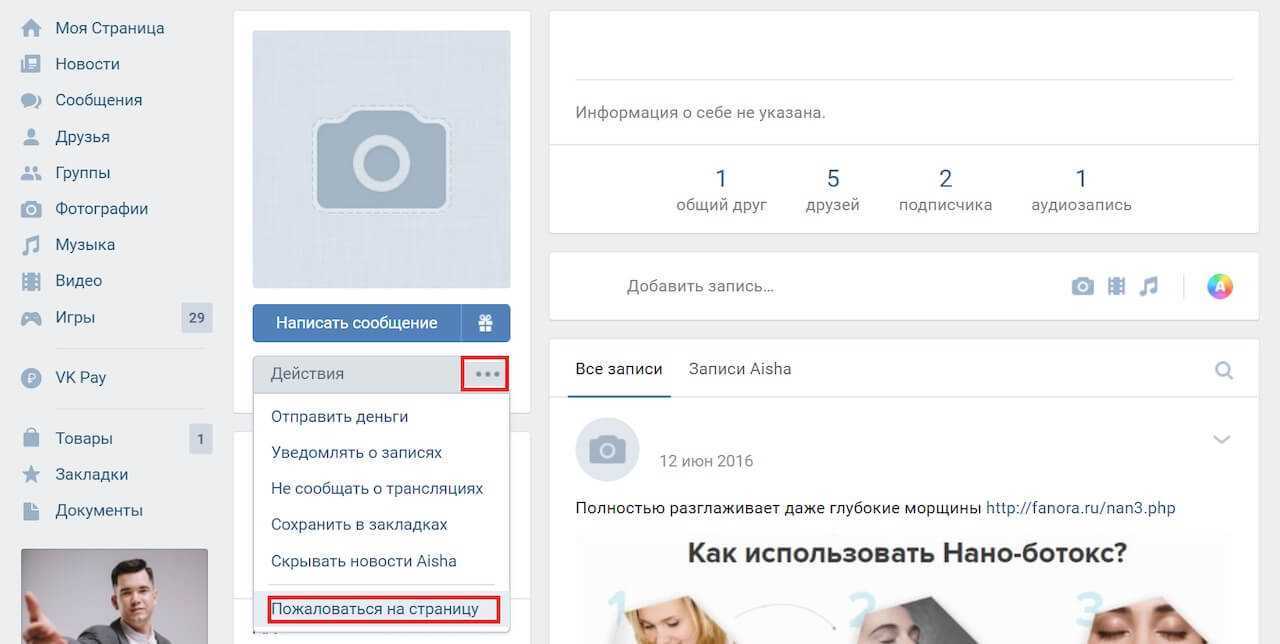Screen dimensions: 1280x644
Task: Click the music note icon to attach audio
Action: coord(1149,287)
